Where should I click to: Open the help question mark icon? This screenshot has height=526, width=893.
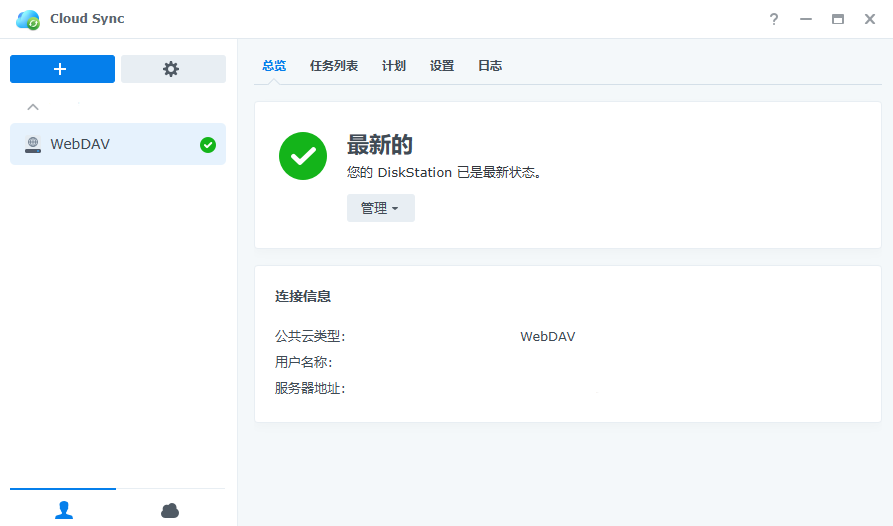coord(773,19)
